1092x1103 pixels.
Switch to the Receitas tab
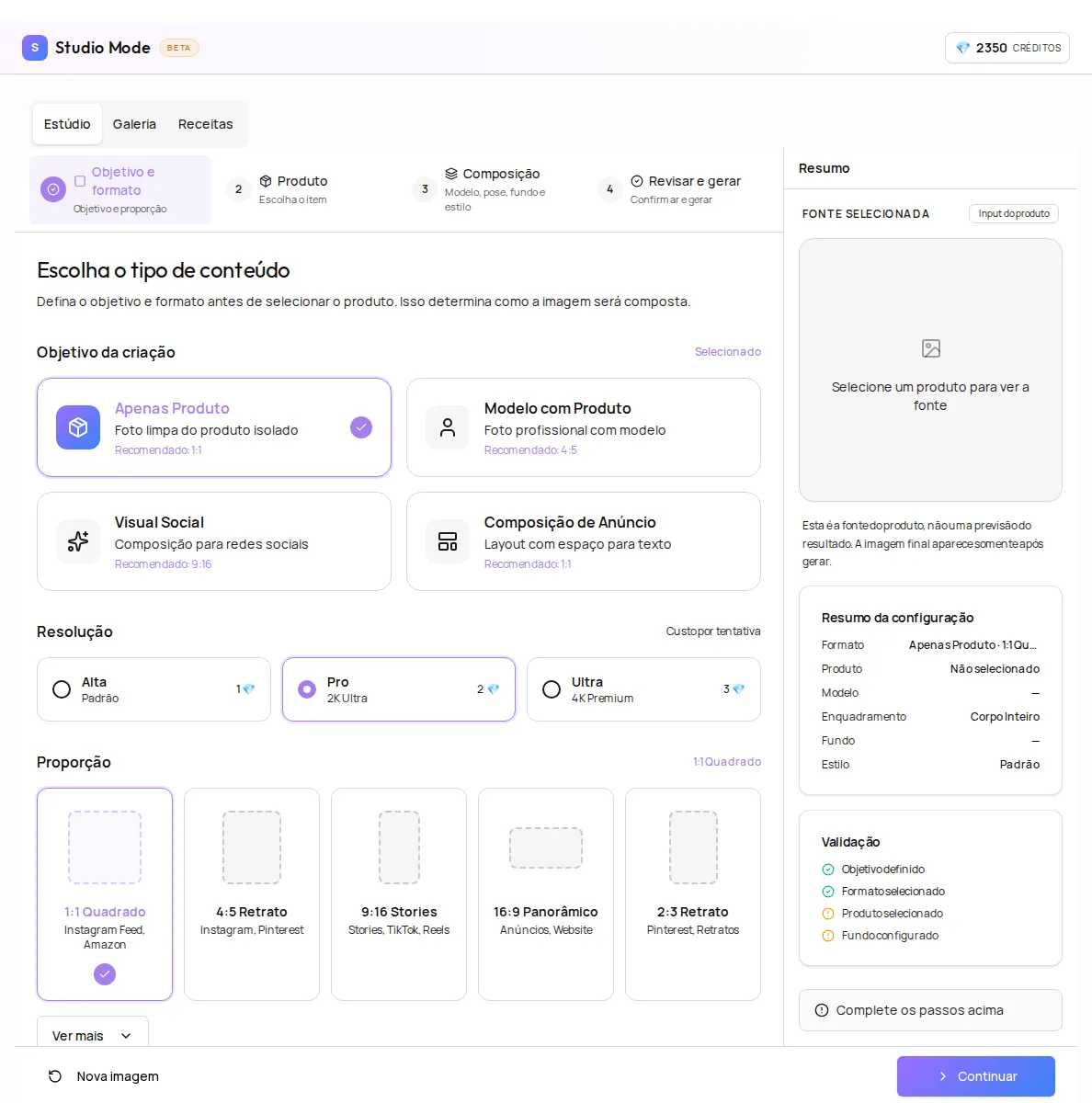206,124
